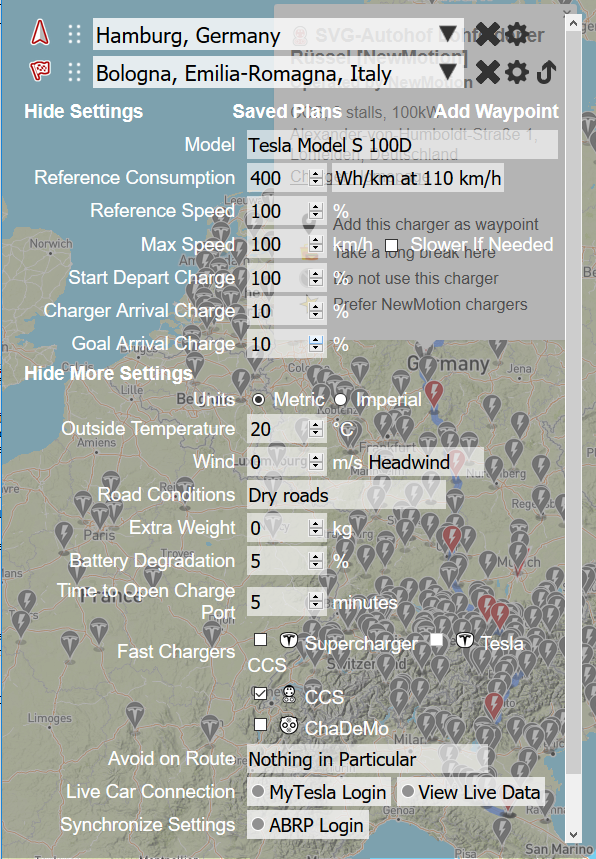Open the Tesla Model S 100D model selector

[x=402, y=145]
